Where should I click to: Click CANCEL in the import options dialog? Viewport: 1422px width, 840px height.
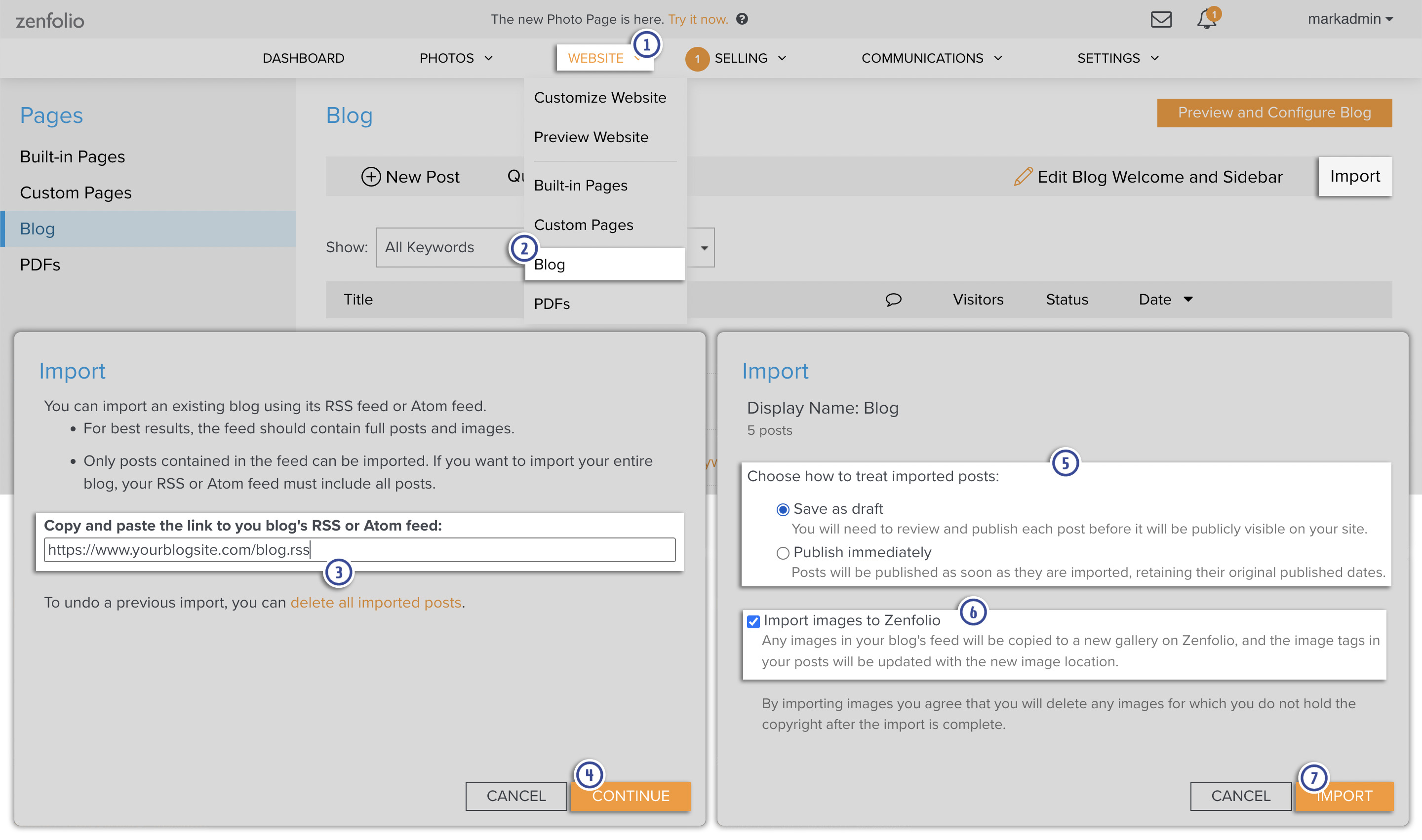(1241, 796)
